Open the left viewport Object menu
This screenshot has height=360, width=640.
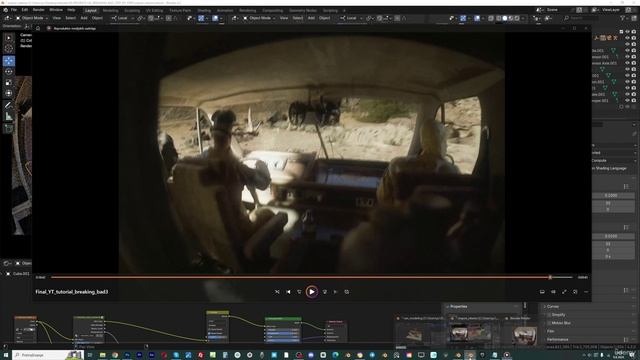pyautogui.click(x=97, y=18)
